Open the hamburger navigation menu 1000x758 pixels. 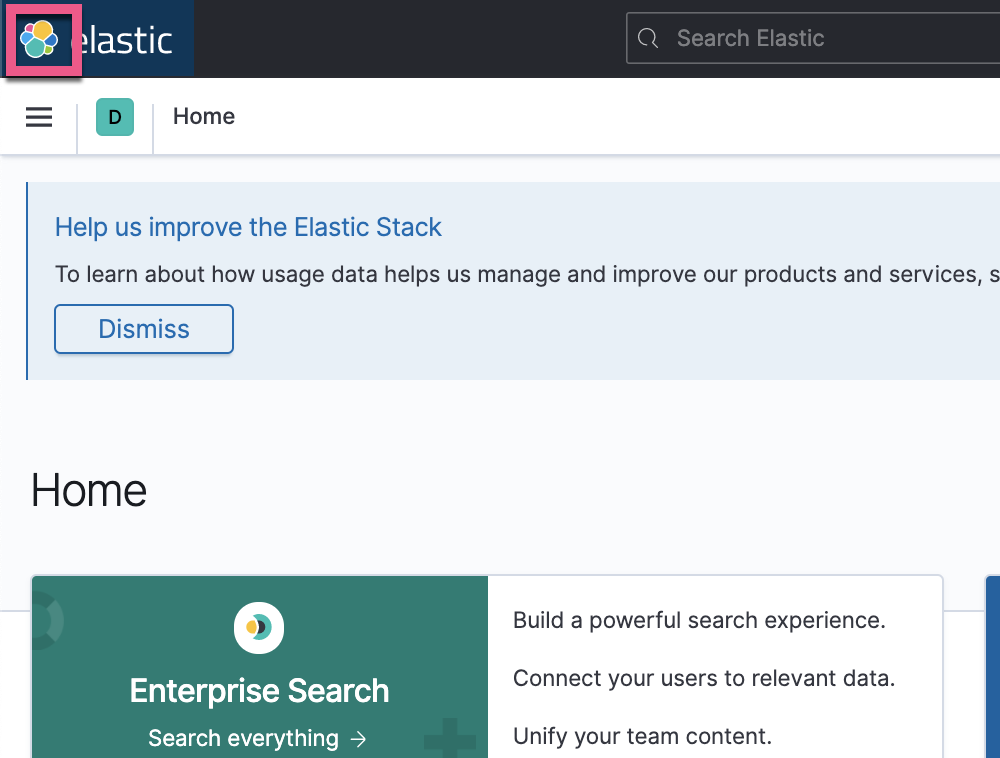click(x=39, y=117)
